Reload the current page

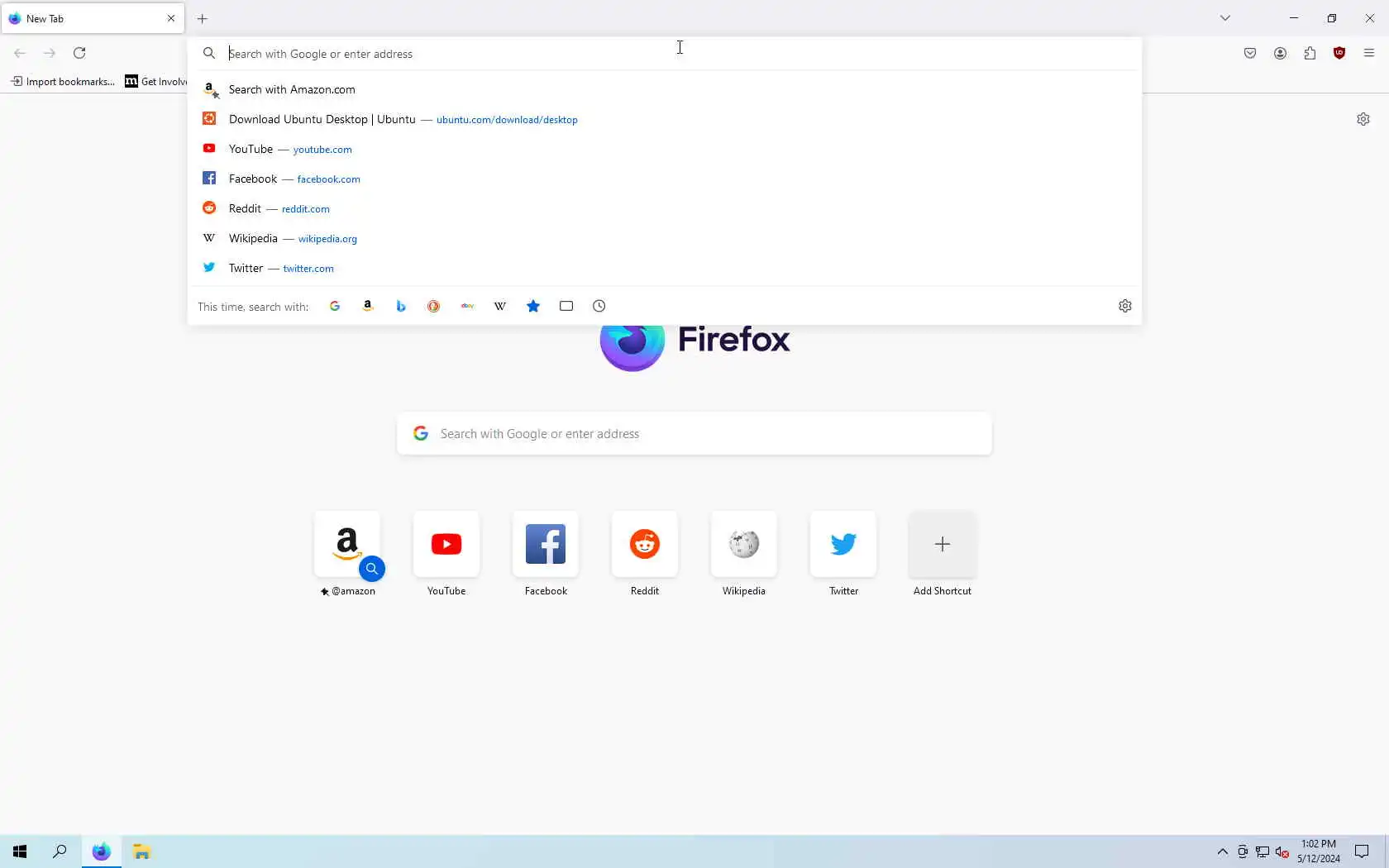coord(79,53)
